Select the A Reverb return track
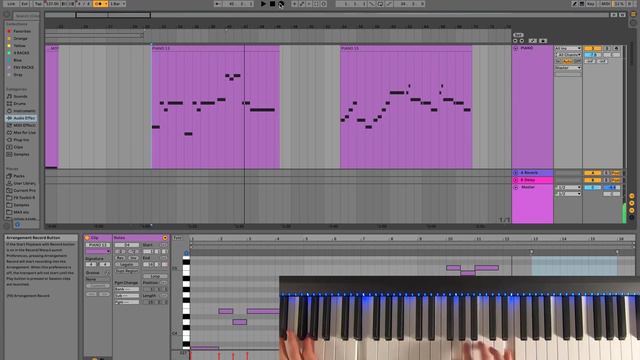This screenshot has width=640, height=360. click(533, 173)
